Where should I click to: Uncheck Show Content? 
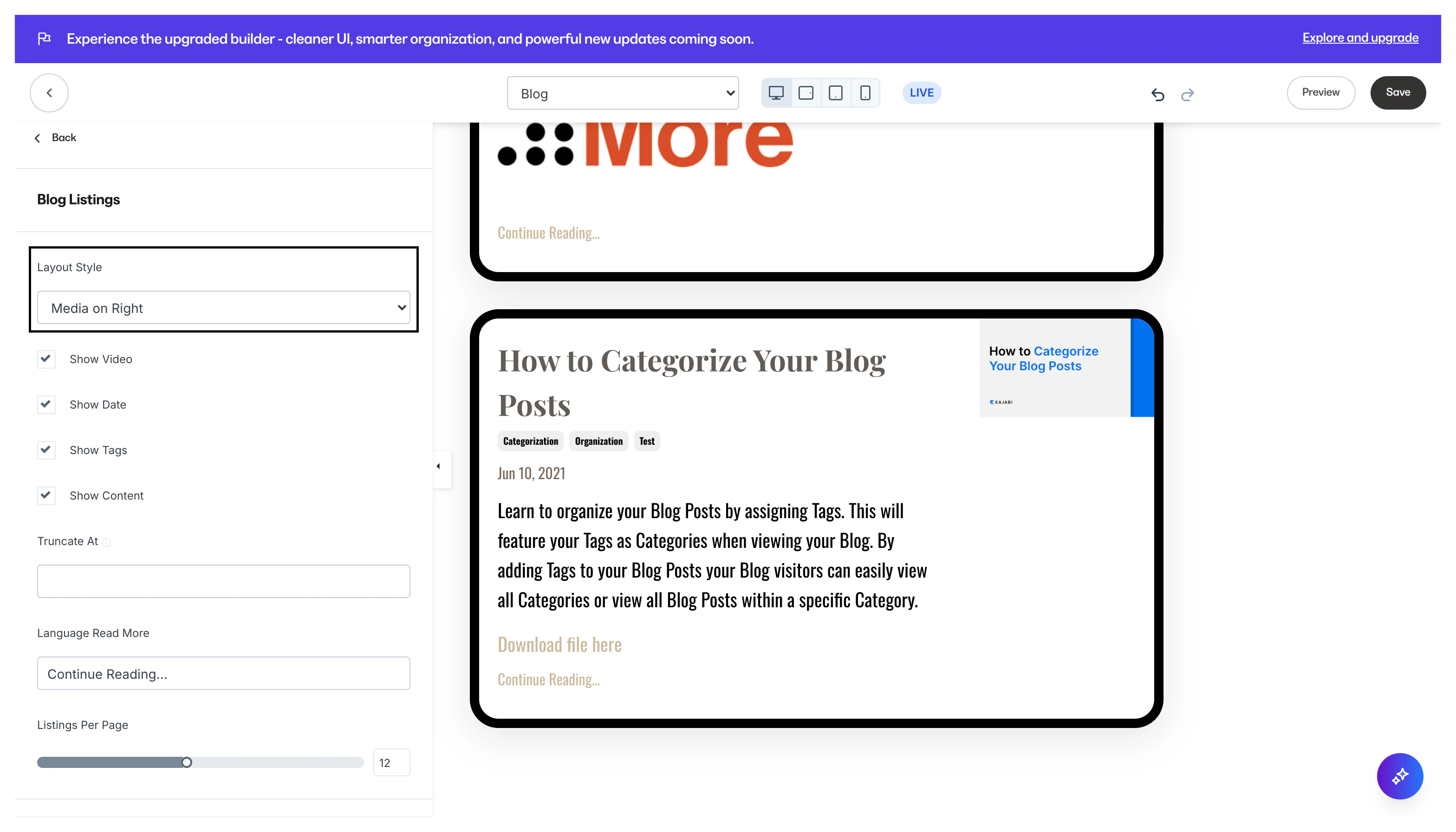(46, 495)
